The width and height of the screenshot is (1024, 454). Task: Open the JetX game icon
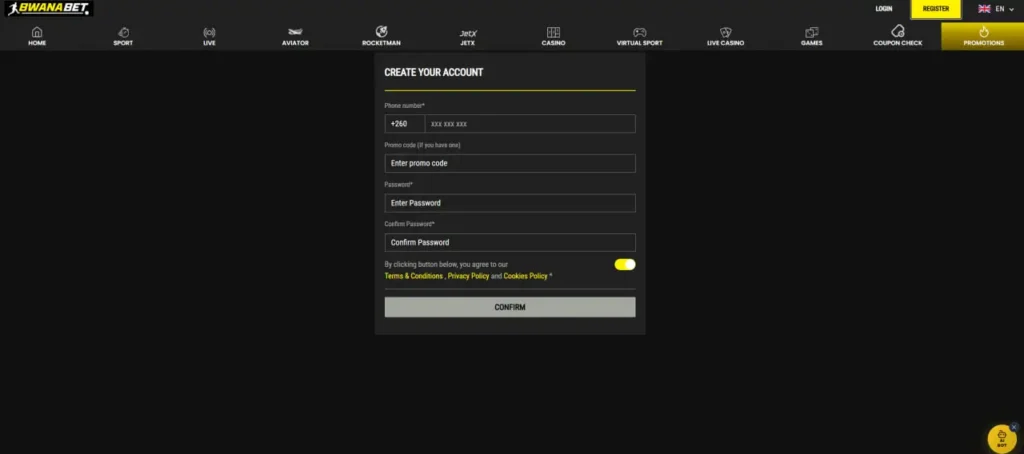[x=468, y=33]
